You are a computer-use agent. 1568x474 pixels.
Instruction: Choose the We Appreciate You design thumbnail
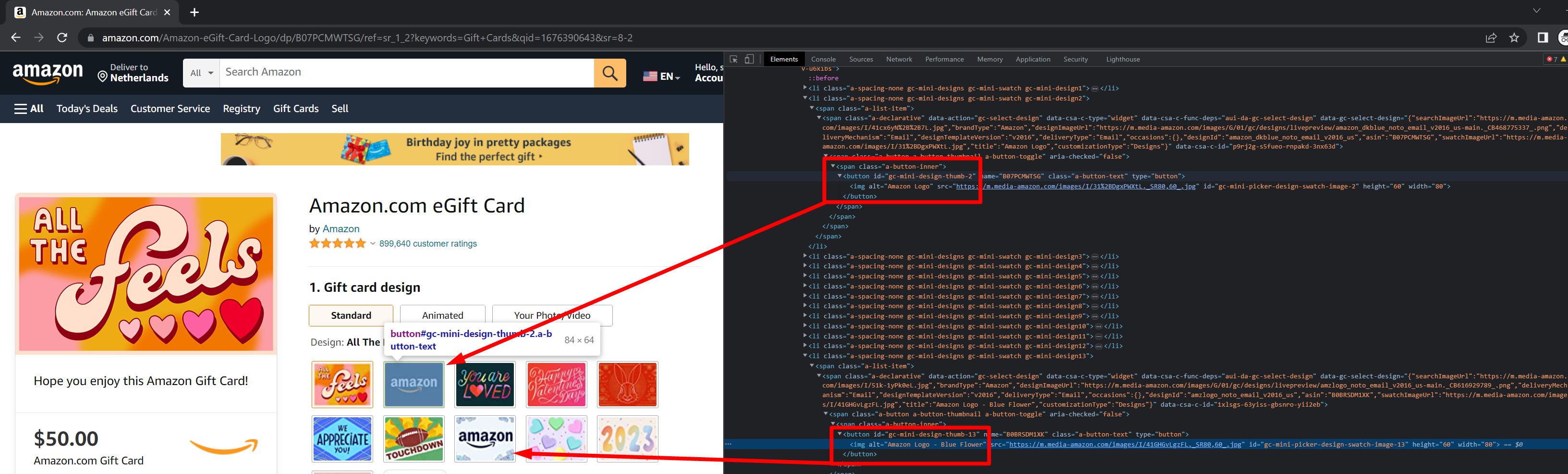[342, 438]
